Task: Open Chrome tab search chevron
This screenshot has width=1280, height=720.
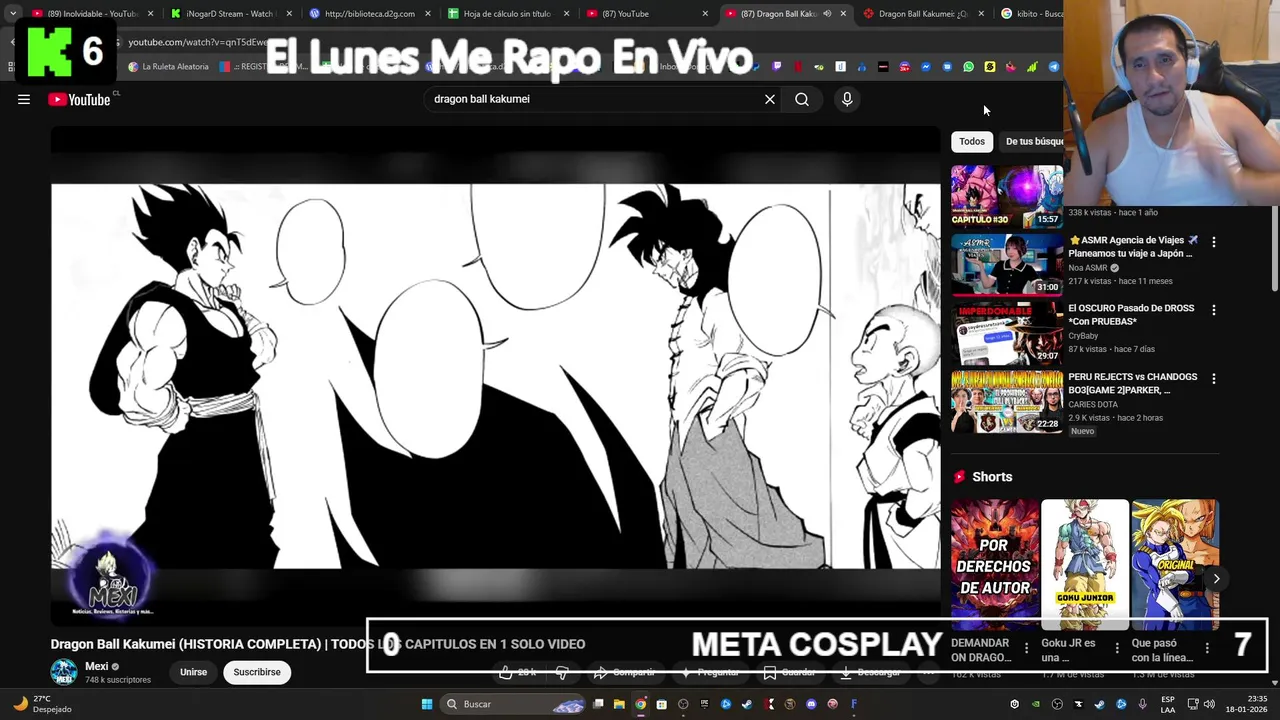Action: pyautogui.click(x=13, y=14)
